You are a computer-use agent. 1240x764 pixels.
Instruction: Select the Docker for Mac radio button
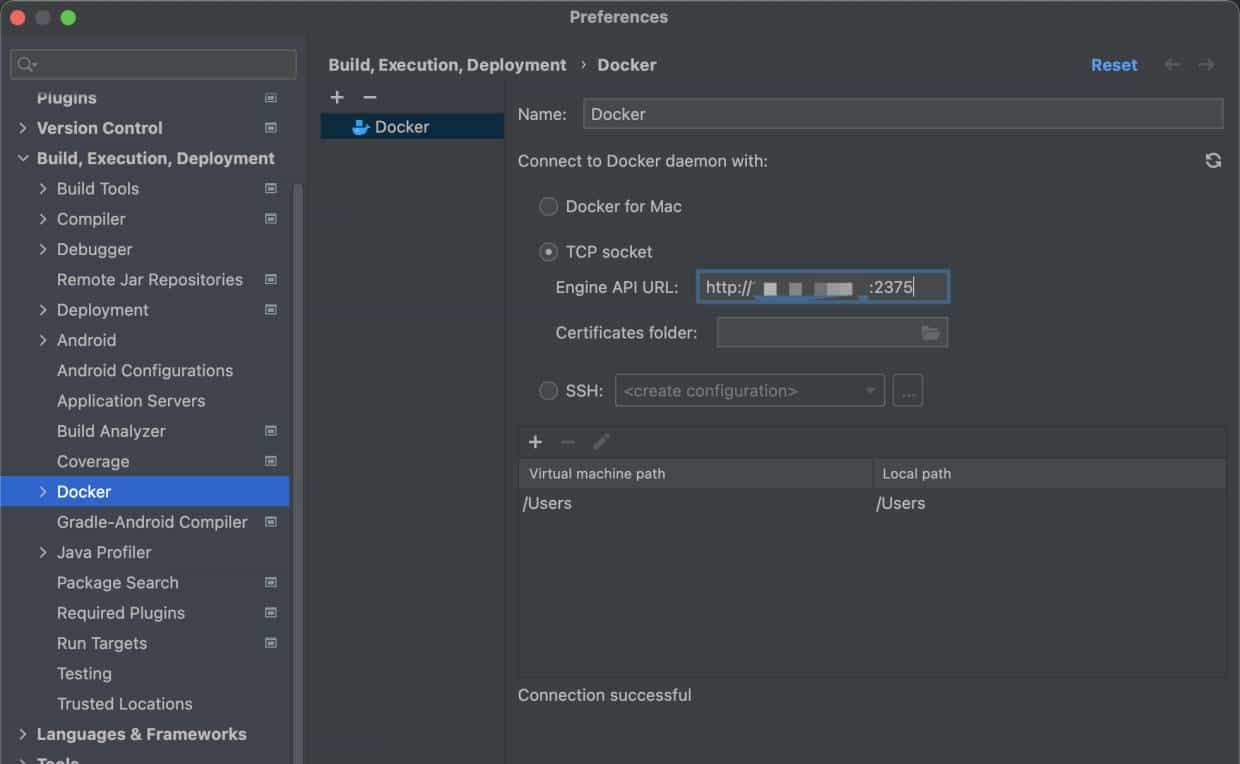[548, 207]
